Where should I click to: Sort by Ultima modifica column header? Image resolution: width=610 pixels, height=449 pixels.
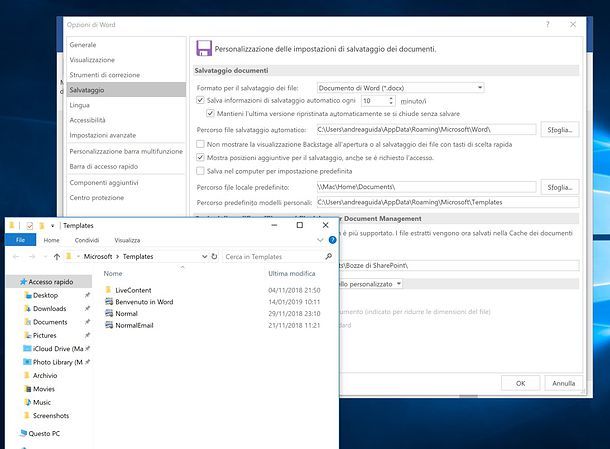pyautogui.click(x=291, y=274)
